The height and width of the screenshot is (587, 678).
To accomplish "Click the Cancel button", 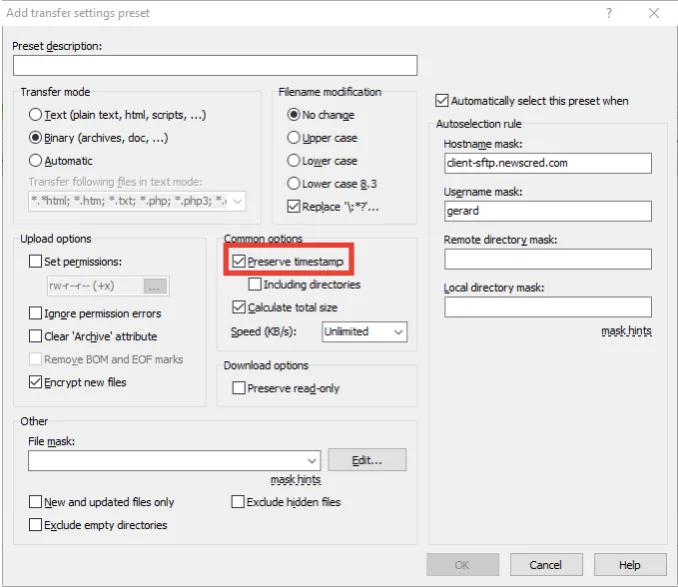I will (546, 565).
